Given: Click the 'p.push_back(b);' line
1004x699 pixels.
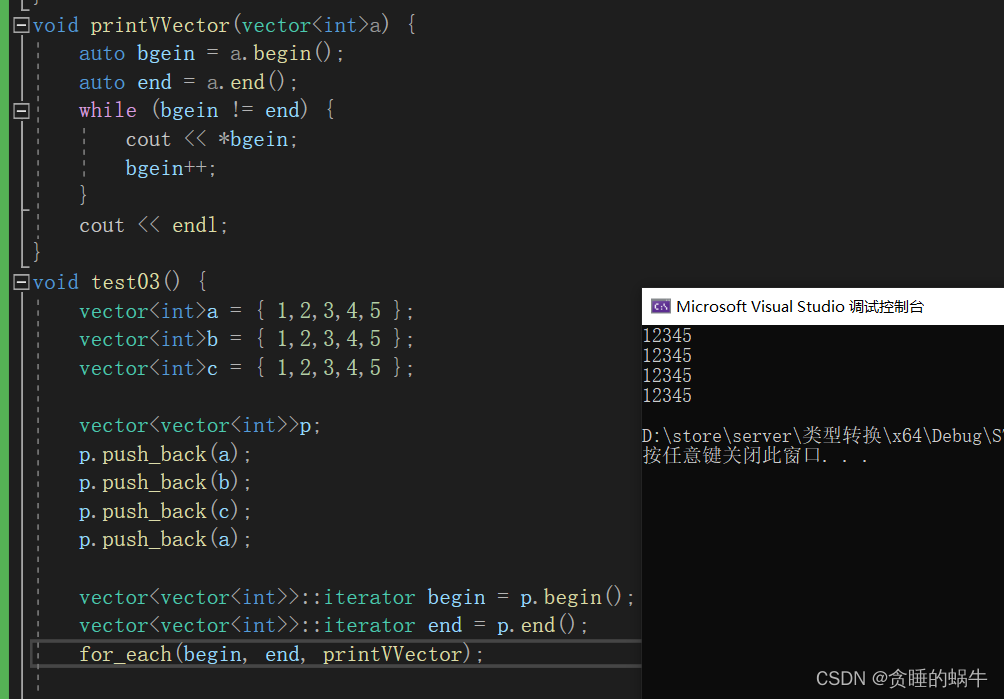Looking at the screenshot, I should click(165, 482).
